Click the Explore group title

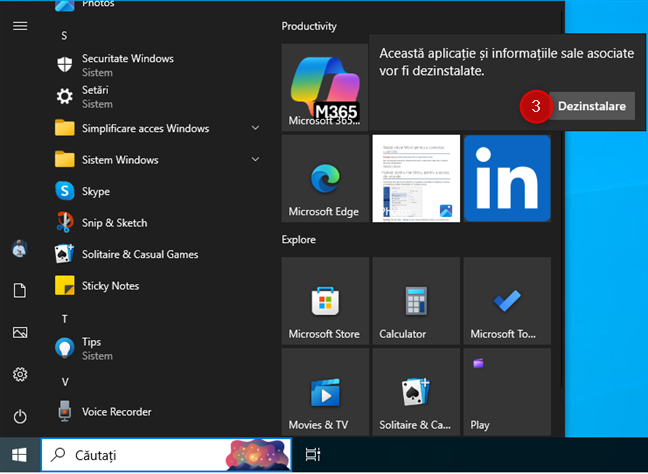coord(299,240)
